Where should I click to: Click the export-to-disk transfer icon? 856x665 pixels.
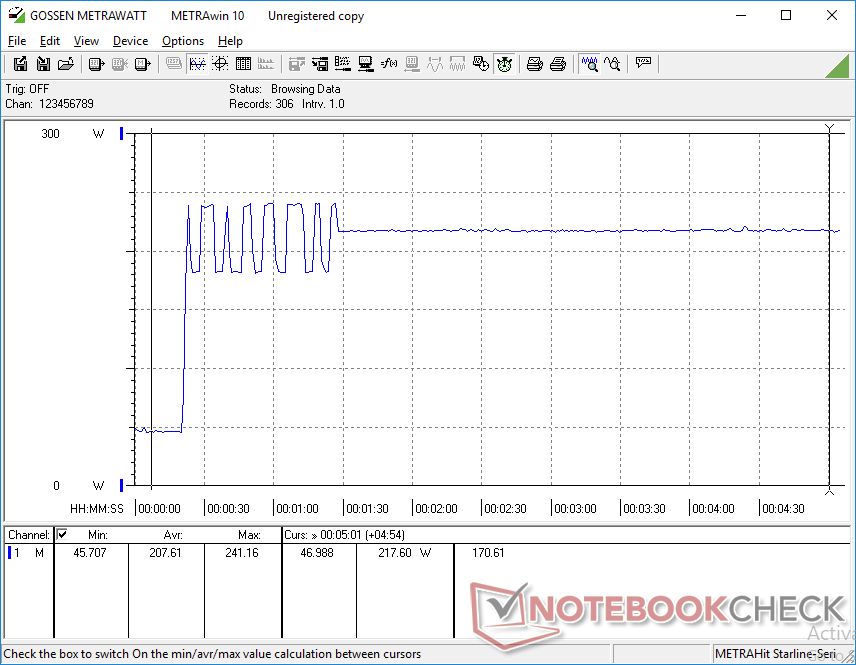click(x=296, y=64)
